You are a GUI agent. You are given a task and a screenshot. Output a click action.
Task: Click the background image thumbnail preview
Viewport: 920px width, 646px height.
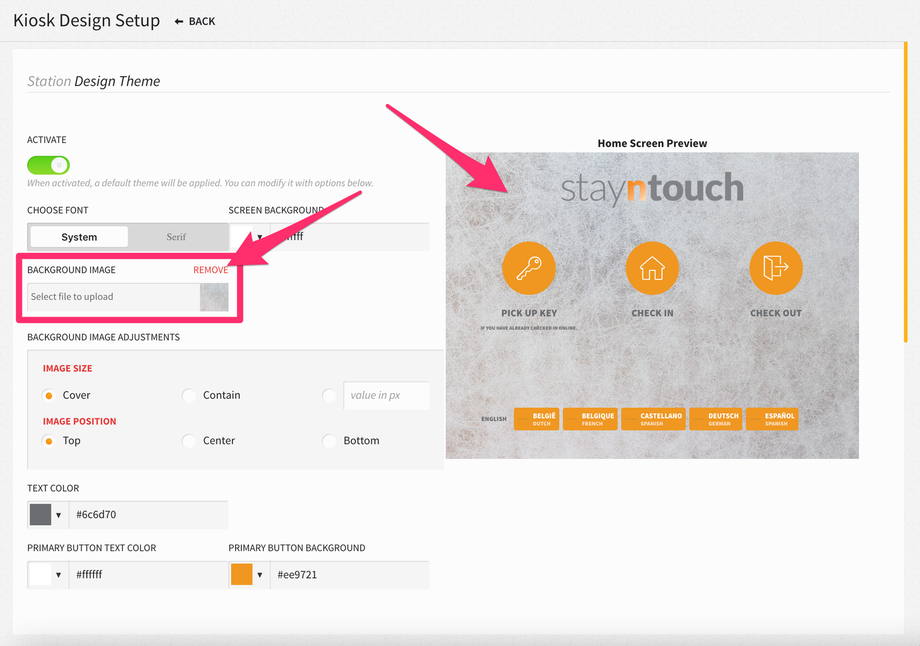tap(214, 297)
